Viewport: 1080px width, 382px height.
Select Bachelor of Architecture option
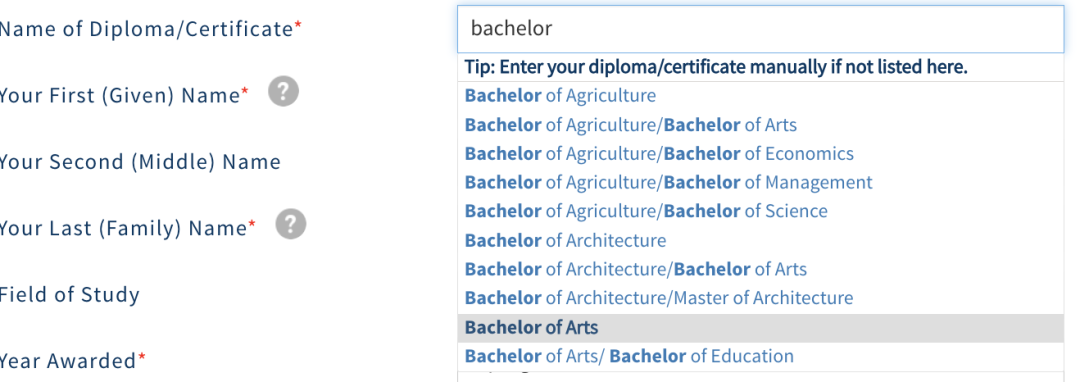[760, 240]
